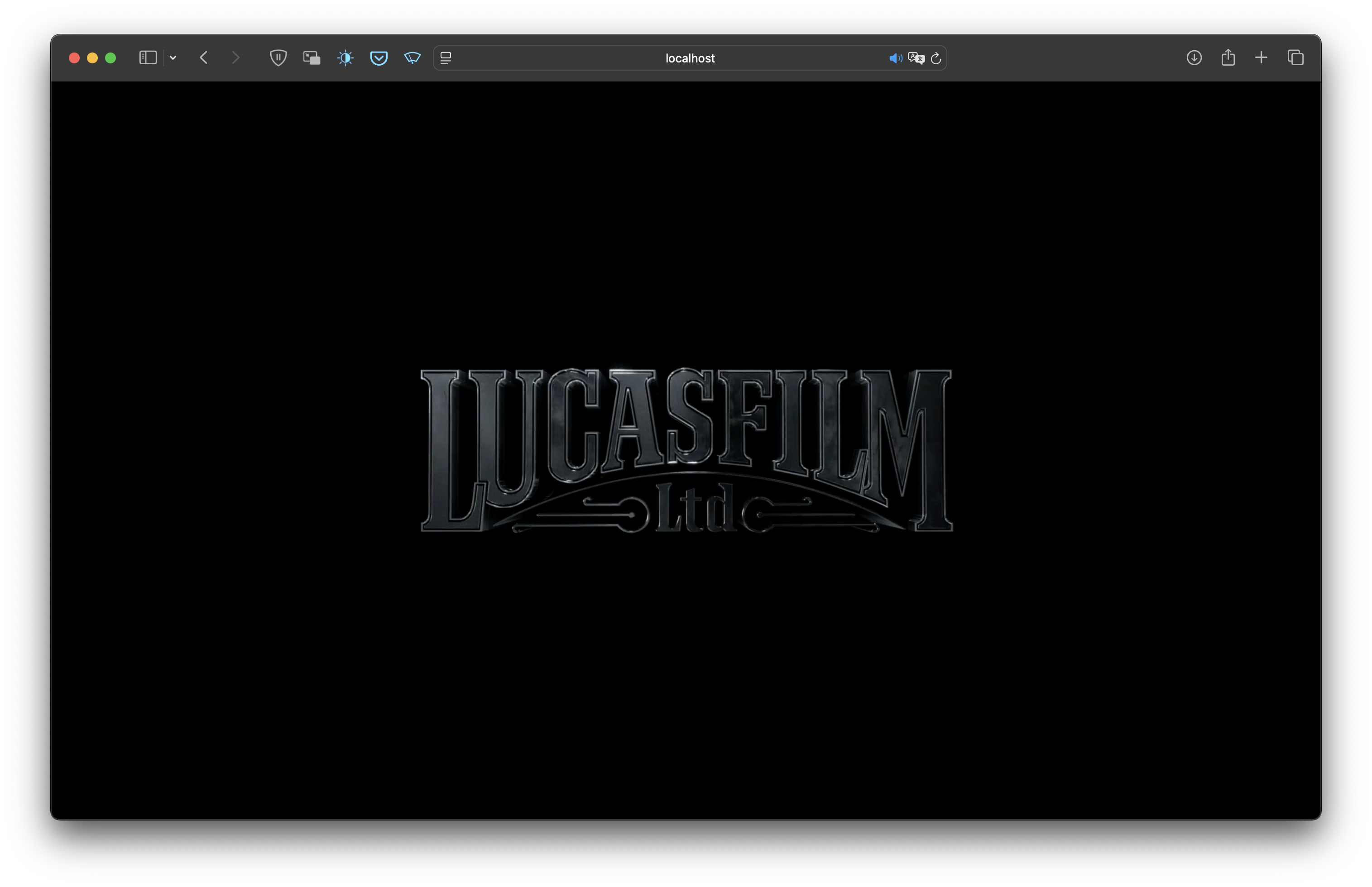Toggle the brightness dark mode extension
The width and height of the screenshot is (1372, 887).
[x=345, y=57]
